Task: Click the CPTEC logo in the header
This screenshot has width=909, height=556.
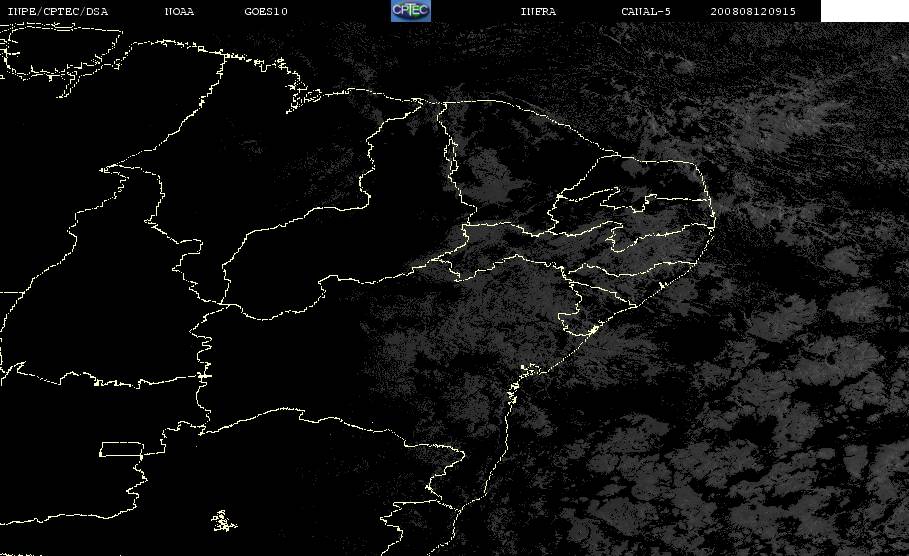Action: [x=411, y=10]
